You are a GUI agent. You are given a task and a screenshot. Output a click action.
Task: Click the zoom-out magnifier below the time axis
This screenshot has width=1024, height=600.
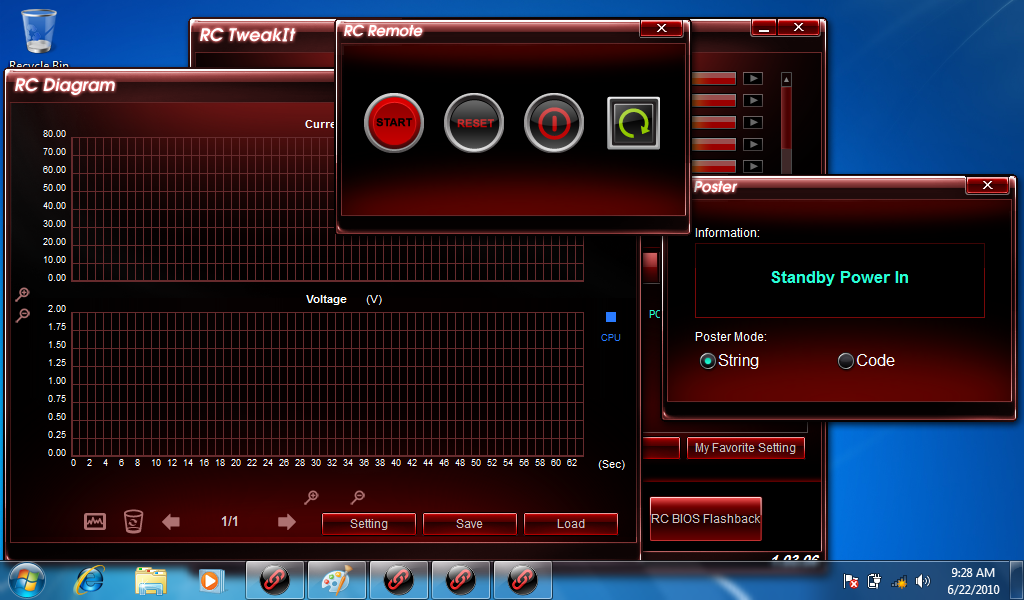pos(357,497)
